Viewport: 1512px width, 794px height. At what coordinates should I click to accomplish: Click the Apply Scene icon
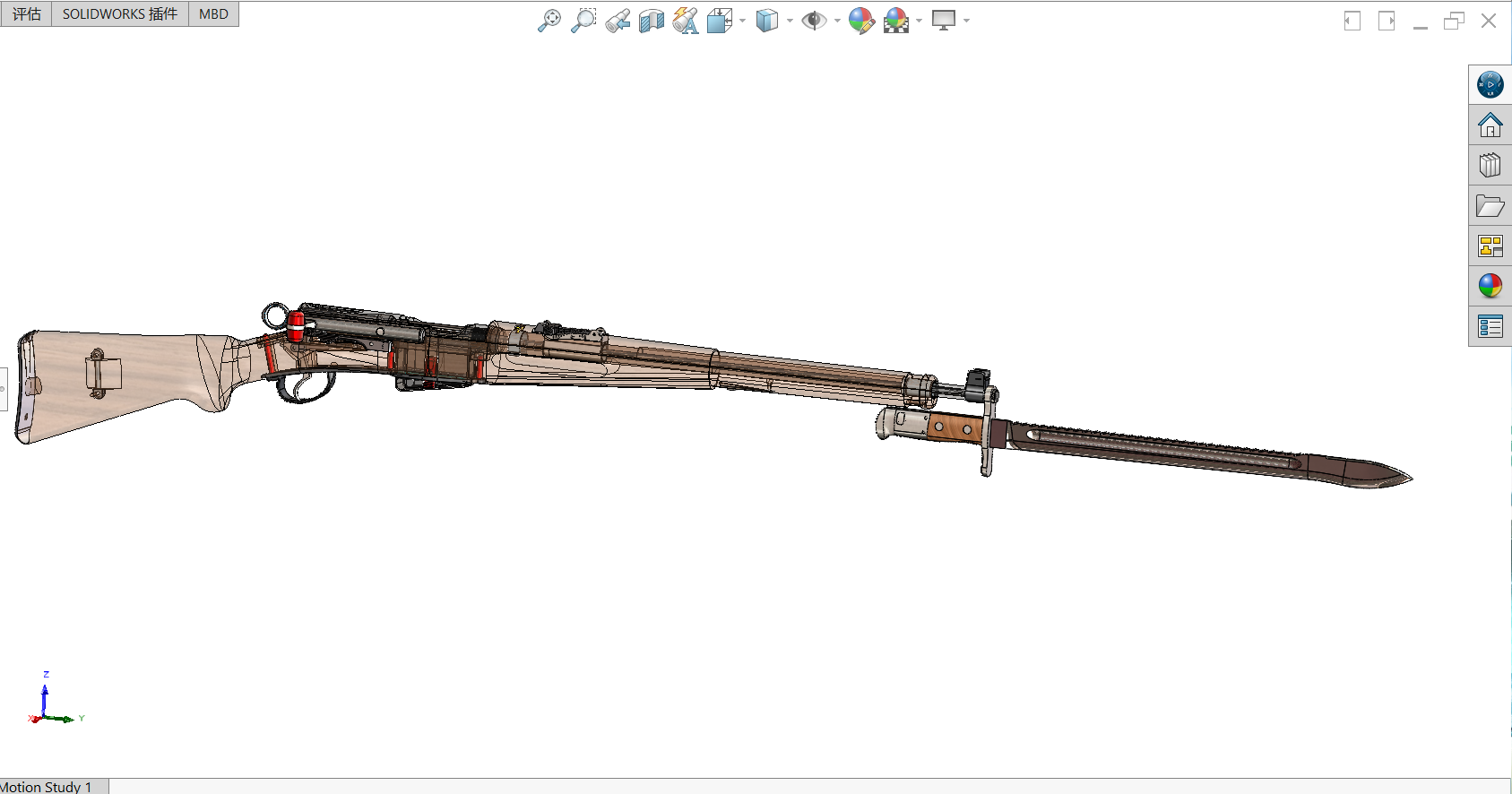click(x=896, y=20)
